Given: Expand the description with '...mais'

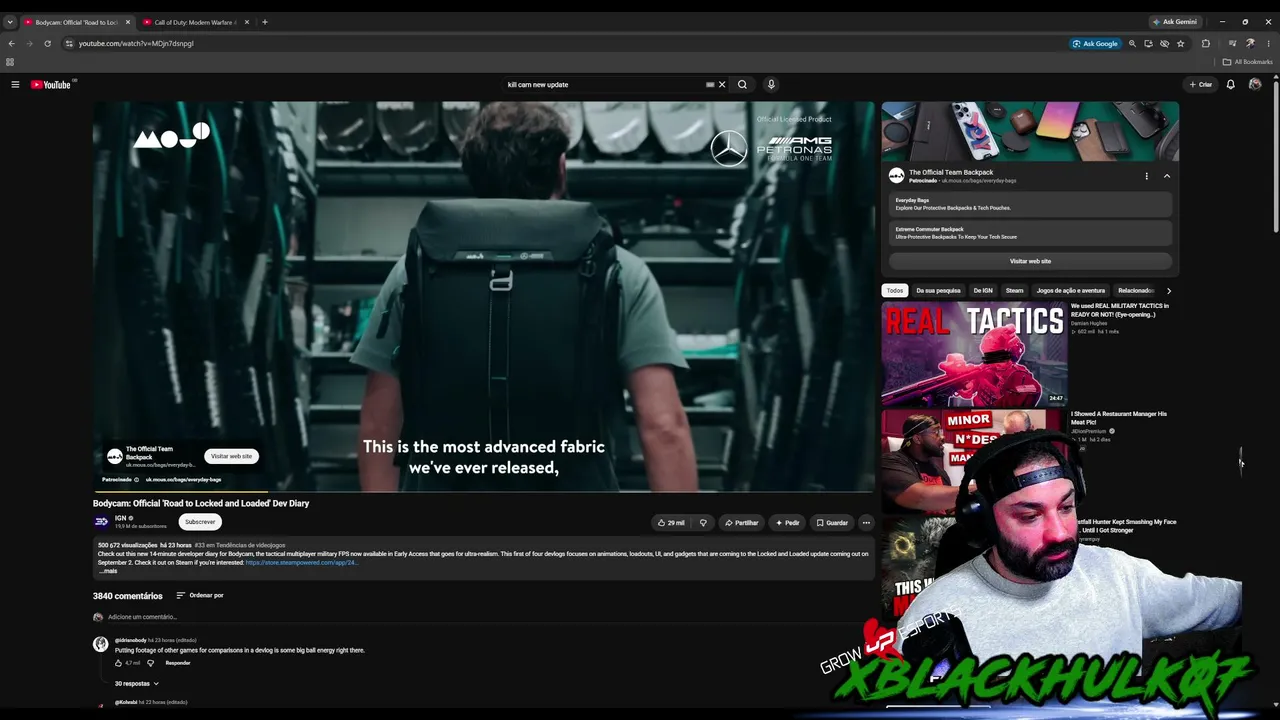Looking at the screenshot, I should click(108, 571).
